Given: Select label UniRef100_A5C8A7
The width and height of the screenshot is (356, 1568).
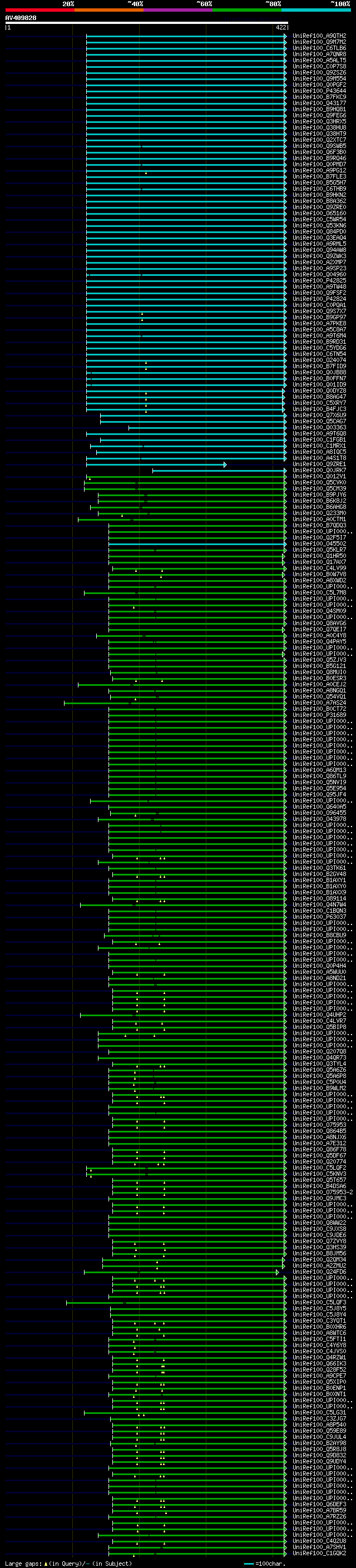Looking at the screenshot, I should pyautogui.click(x=319, y=330).
